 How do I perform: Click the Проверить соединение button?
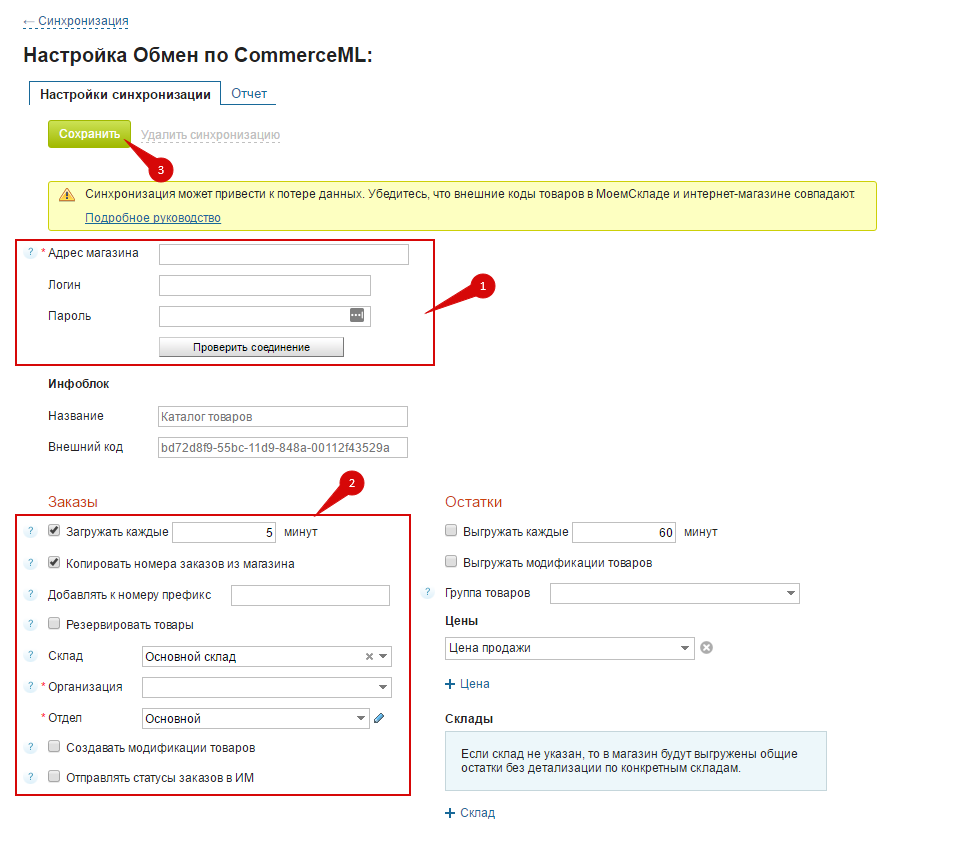pyautogui.click(x=251, y=347)
